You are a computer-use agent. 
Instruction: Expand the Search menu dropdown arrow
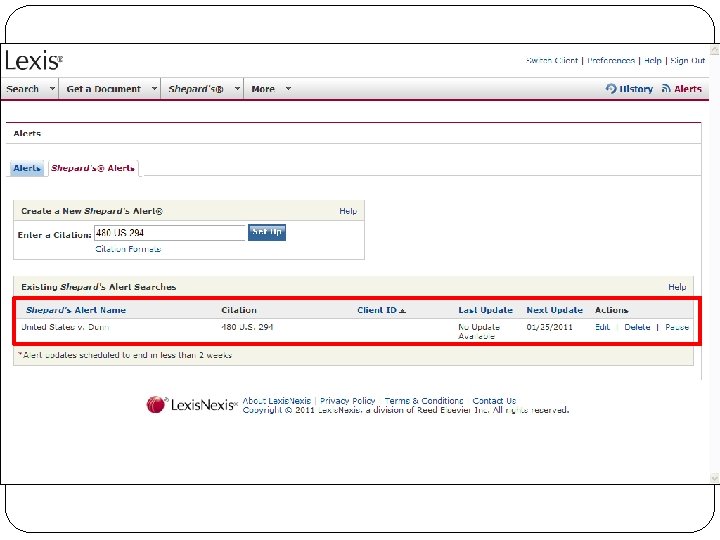pyautogui.click(x=52, y=88)
